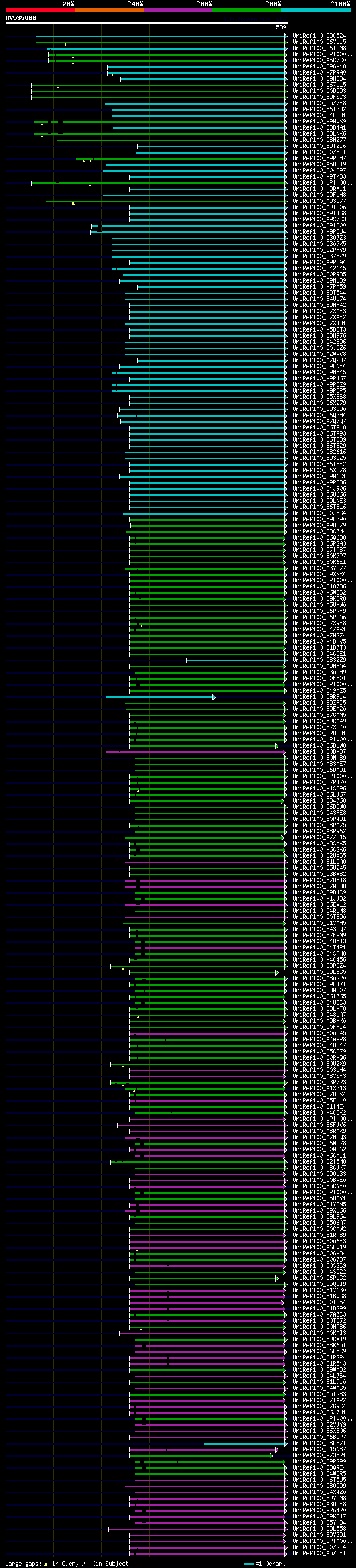Select label UniRef100_Q67UL5

point(319,85)
